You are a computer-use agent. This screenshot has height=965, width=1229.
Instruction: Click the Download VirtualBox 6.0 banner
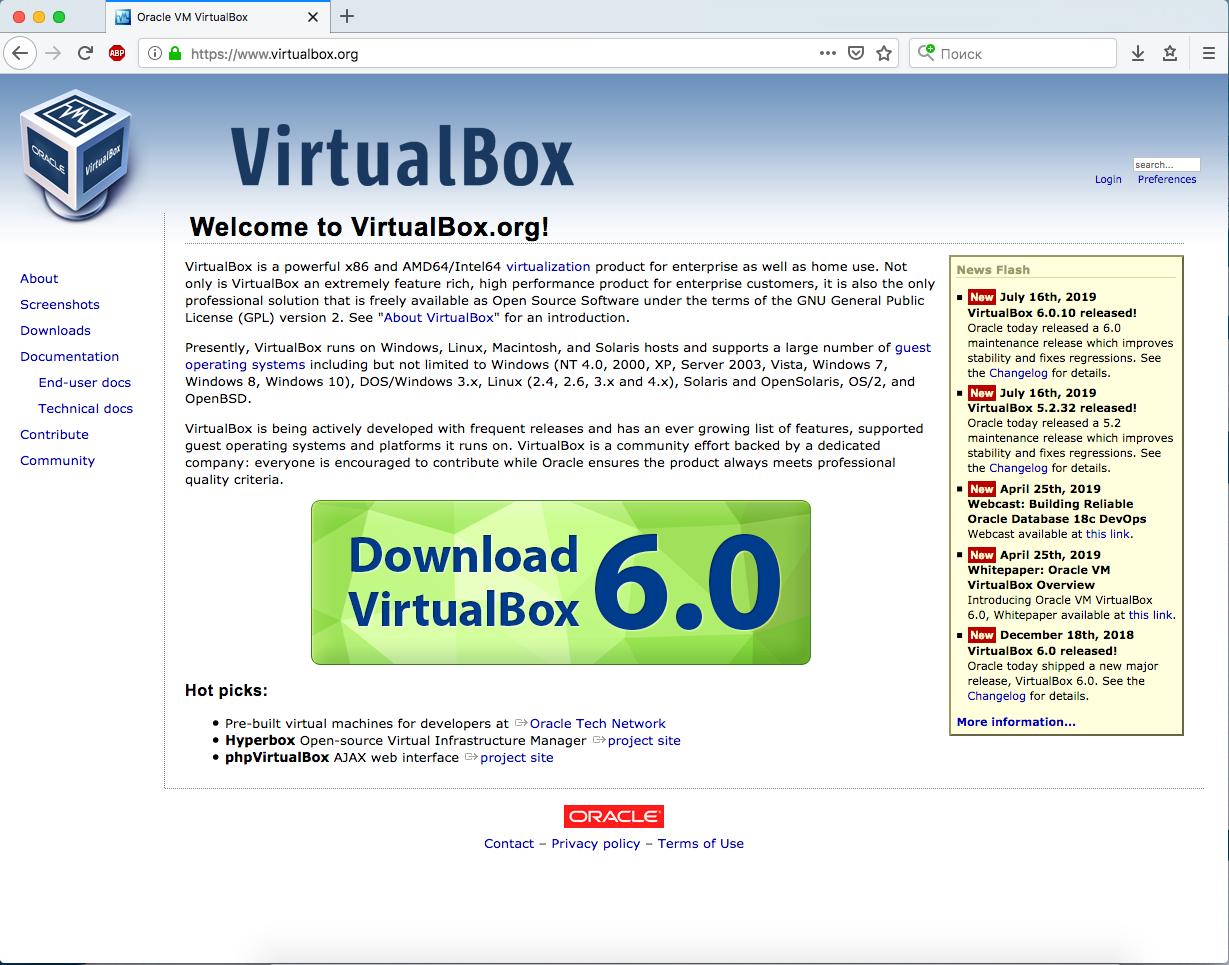point(561,582)
